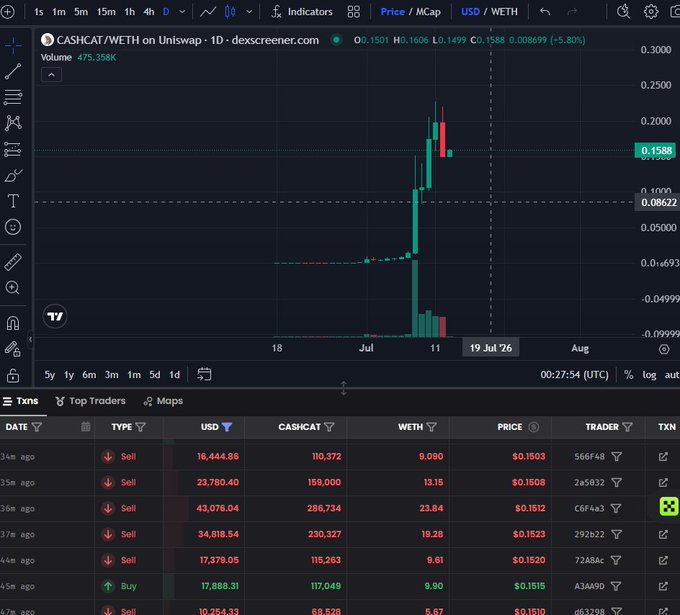
Task: Select candlestick chart style
Action: click(230, 12)
